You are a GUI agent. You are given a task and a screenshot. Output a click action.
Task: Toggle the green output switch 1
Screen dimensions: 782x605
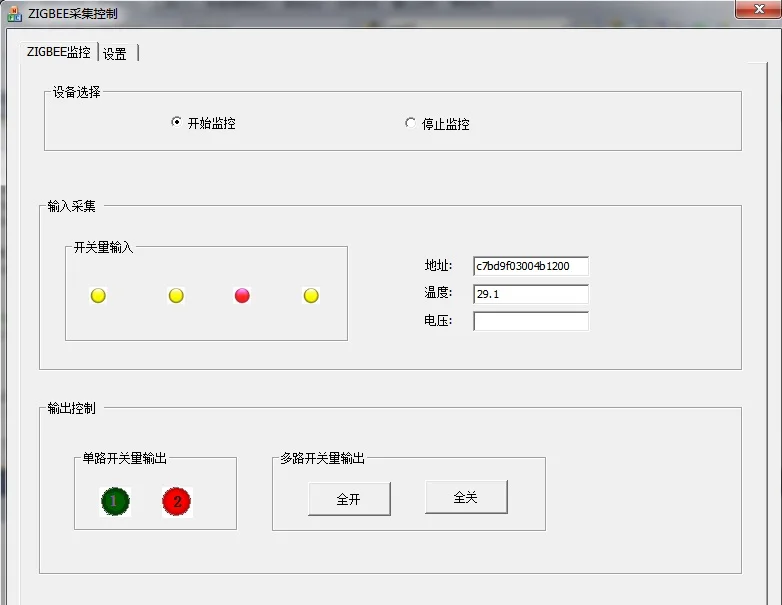tap(115, 501)
